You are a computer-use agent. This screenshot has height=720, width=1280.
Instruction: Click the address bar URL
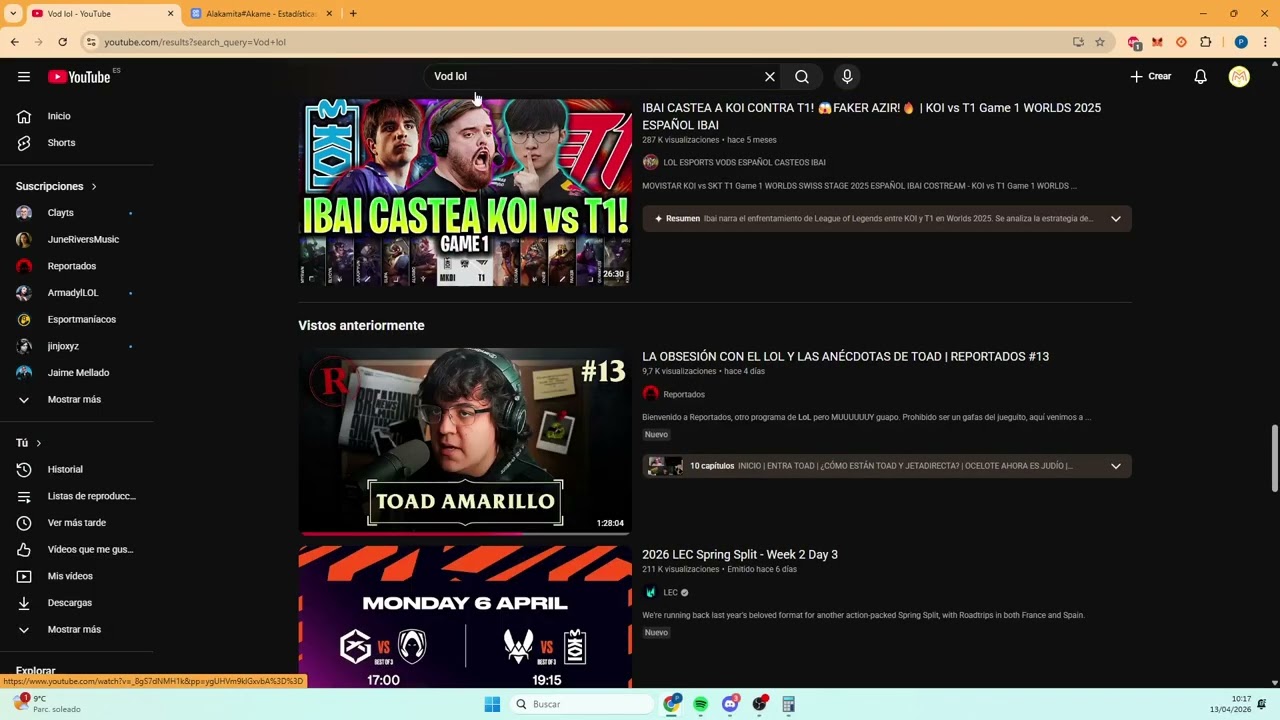coord(195,42)
